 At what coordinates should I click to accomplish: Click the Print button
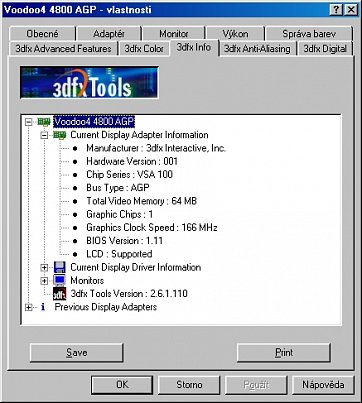coord(284,353)
